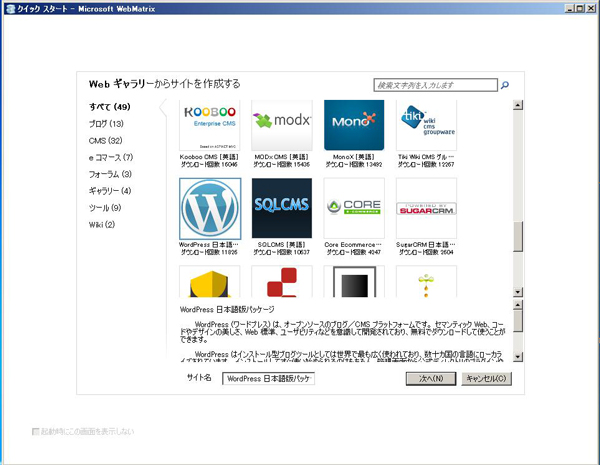
Task: Click the 'Tiki Wiki CMS グル…' label
Action: 426,157
